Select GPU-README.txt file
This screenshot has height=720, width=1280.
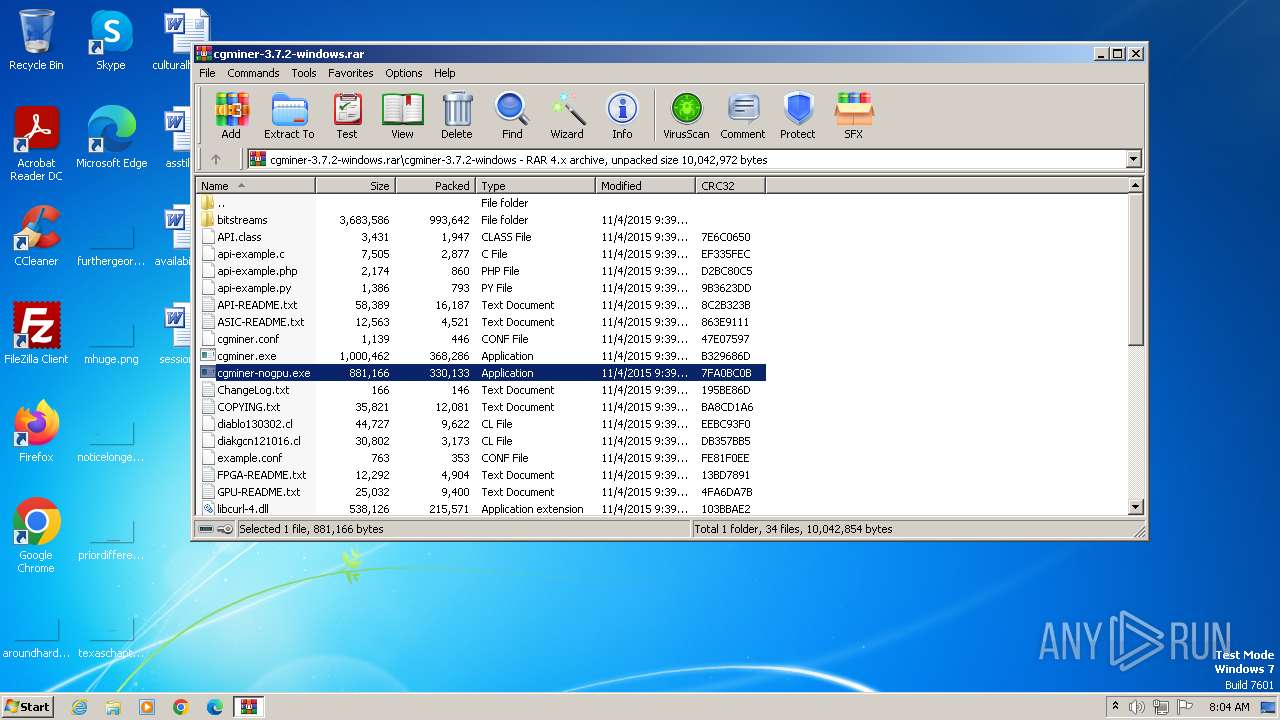pos(481,492)
